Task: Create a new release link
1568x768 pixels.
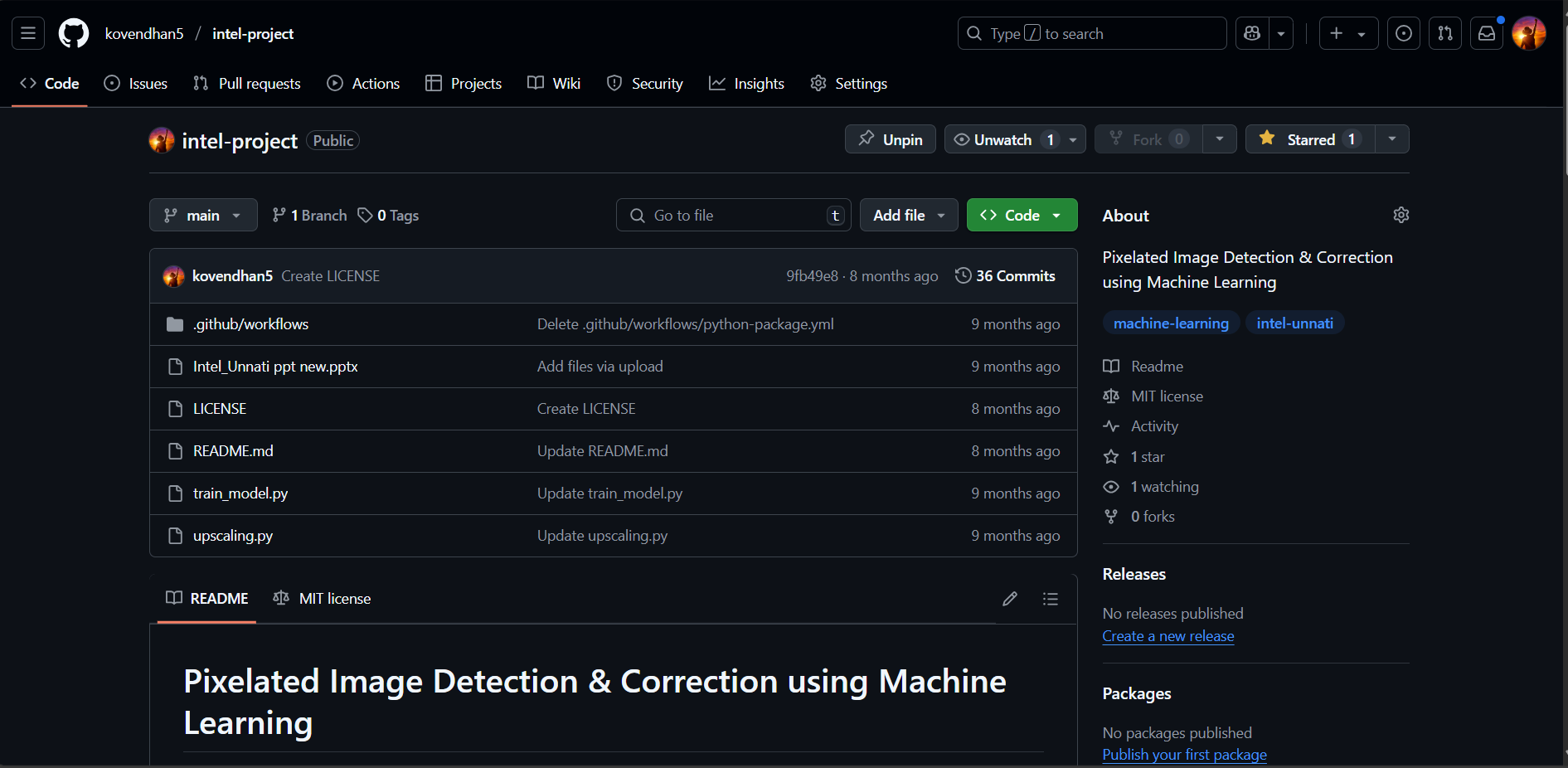Action: (x=1168, y=636)
